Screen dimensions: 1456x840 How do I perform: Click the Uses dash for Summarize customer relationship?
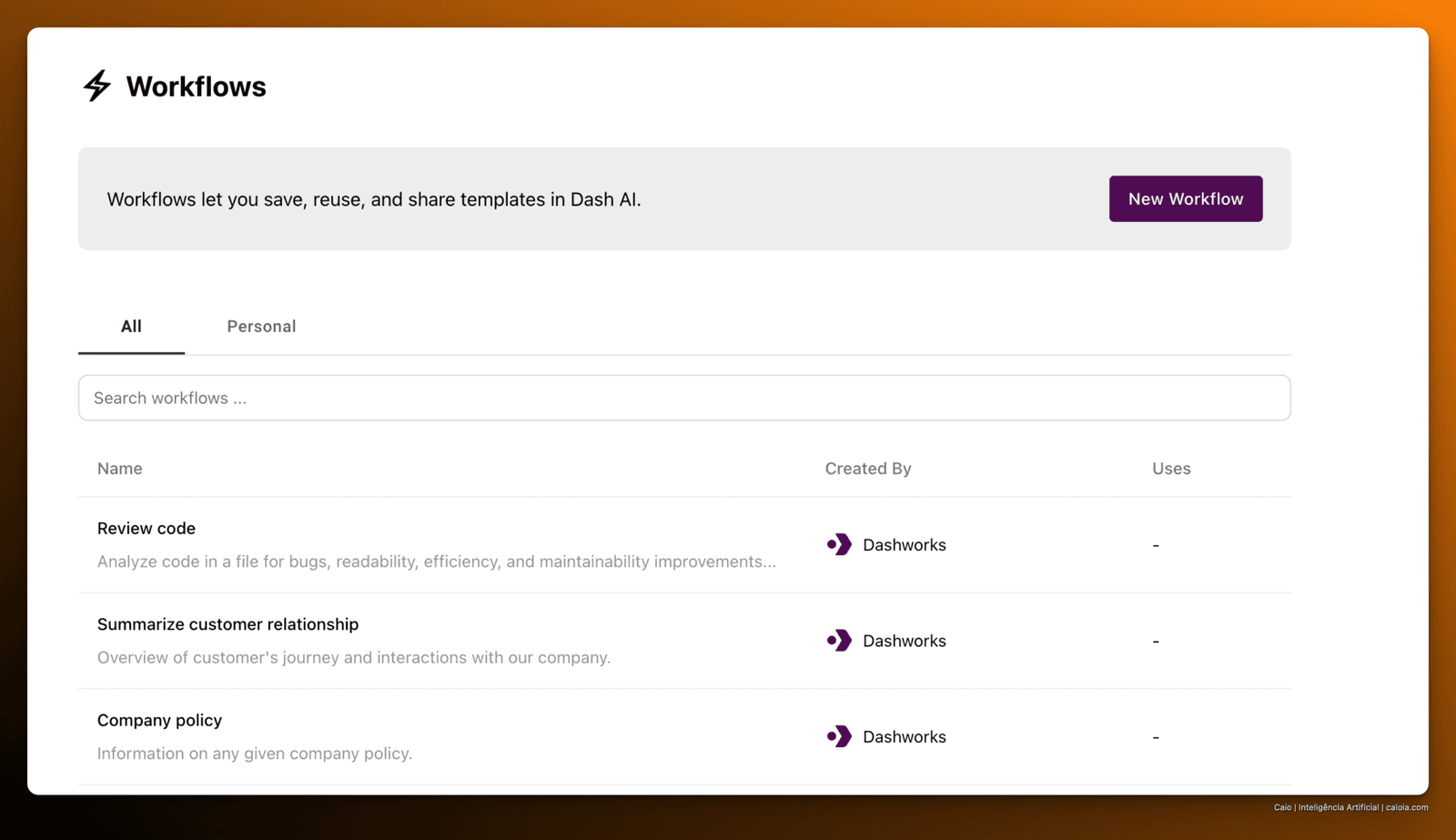coord(1156,642)
